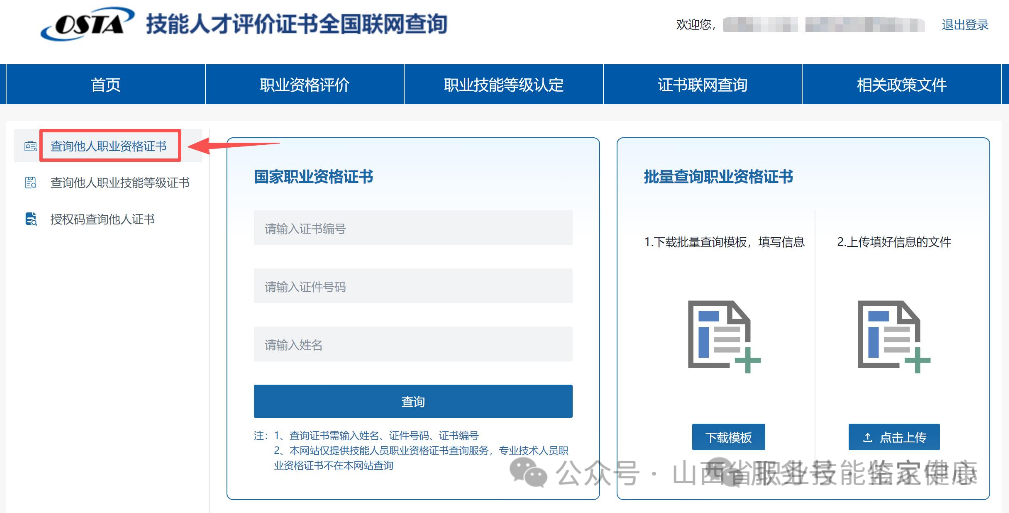The height and width of the screenshot is (513, 1009).
Task: Click the icon beside 授权码查询他人证书
Action: click(x=30, y=219)
